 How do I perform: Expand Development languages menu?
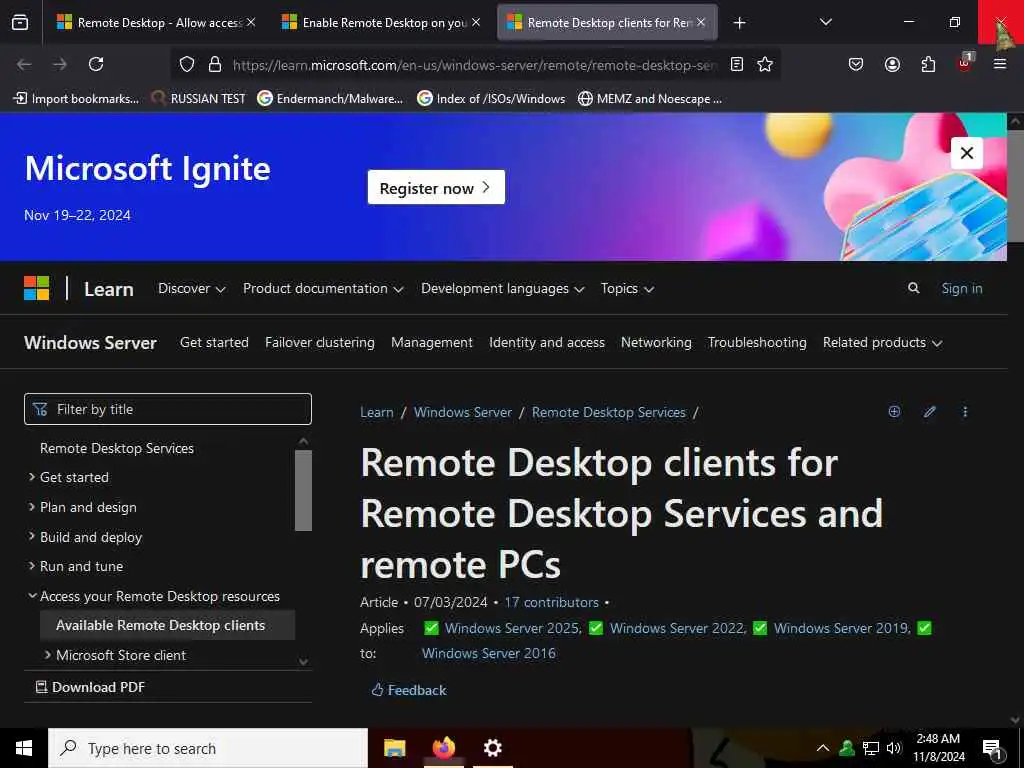502,288
